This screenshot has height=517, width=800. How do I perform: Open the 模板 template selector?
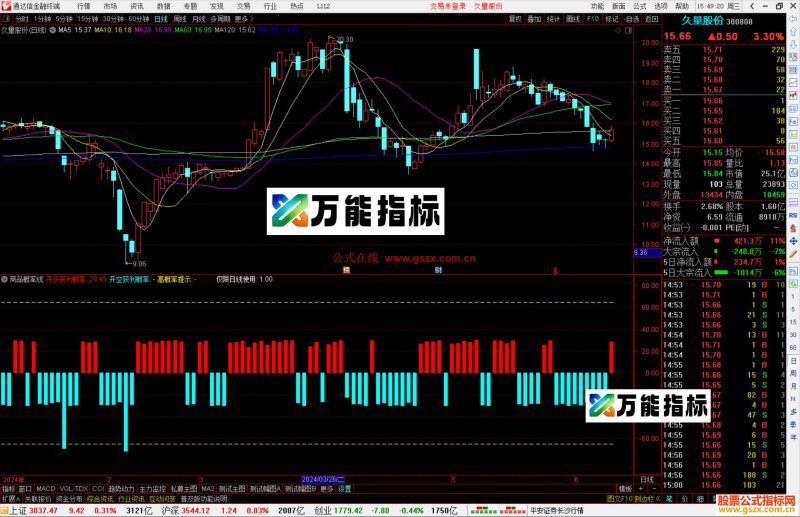coord(625,489)
